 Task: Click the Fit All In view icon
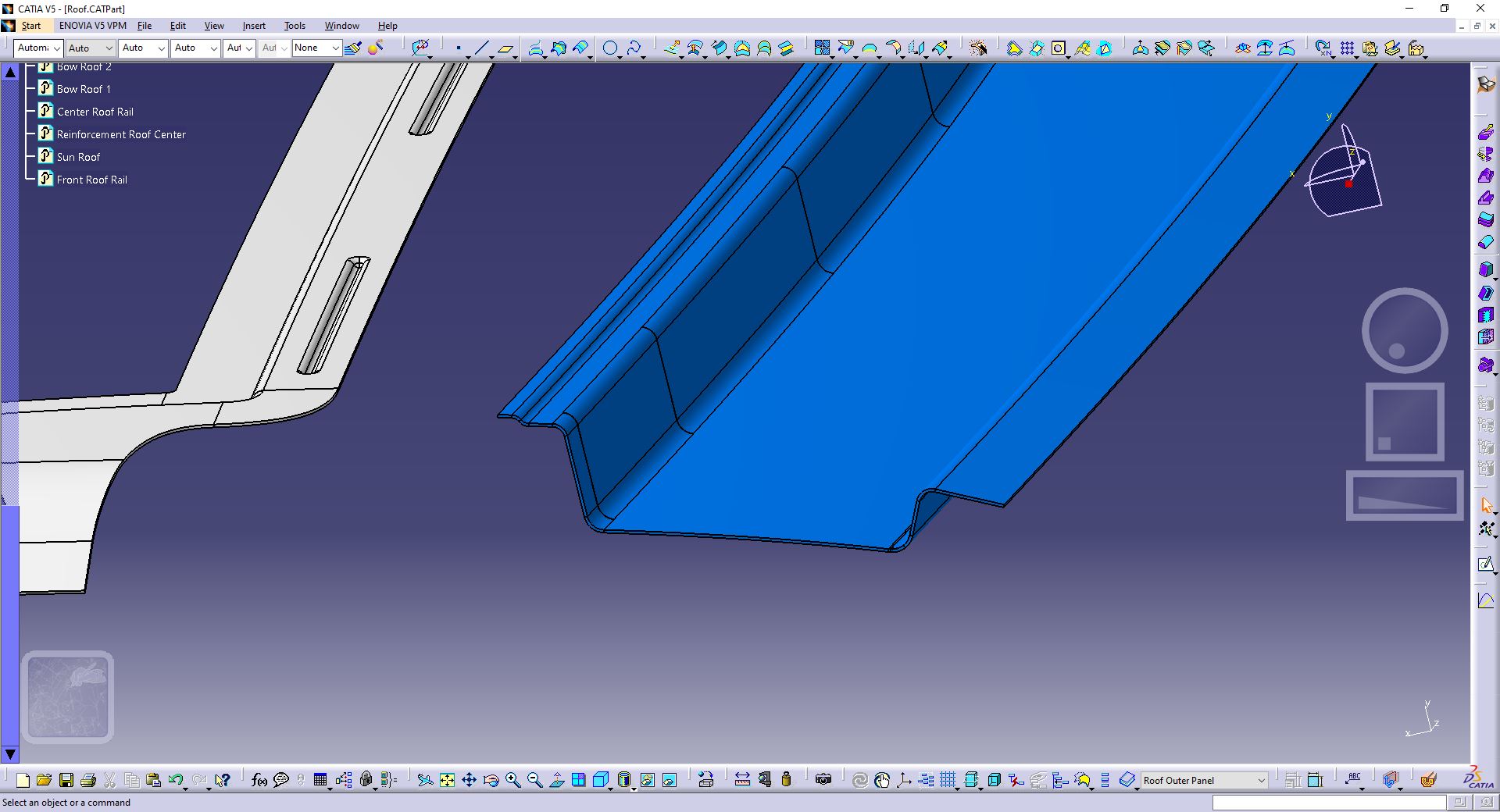click(x=447, y=779)
